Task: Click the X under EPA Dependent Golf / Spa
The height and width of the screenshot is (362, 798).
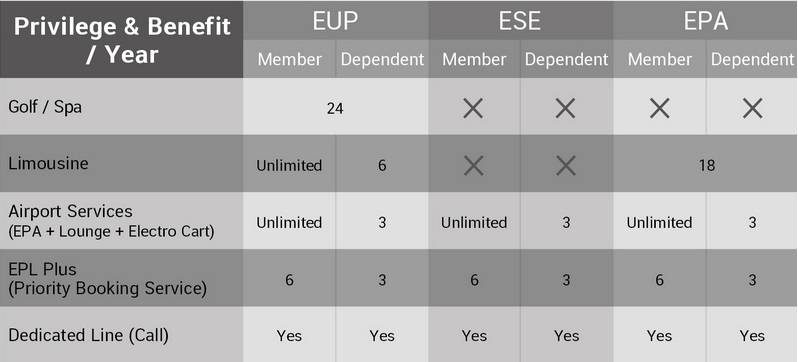Action: point(752,108)
